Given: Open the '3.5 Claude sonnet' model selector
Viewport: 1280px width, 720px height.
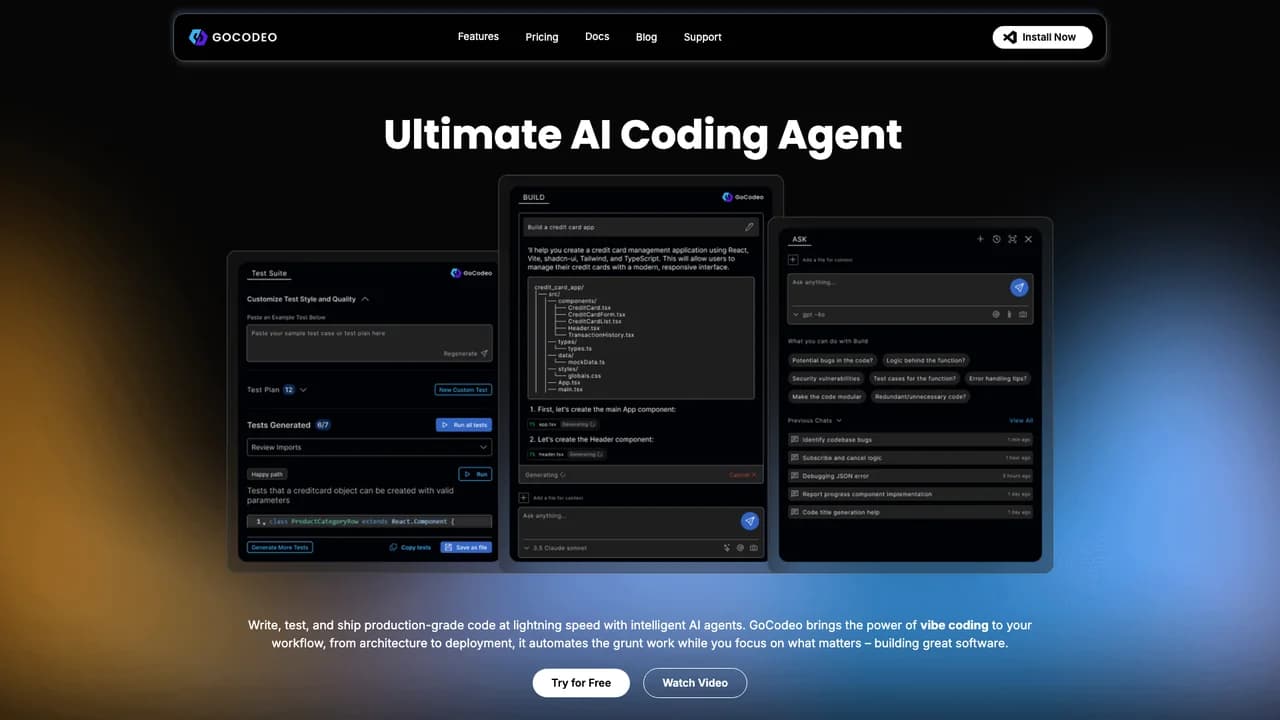Looking at the screenshot, I should pos(555,548).
